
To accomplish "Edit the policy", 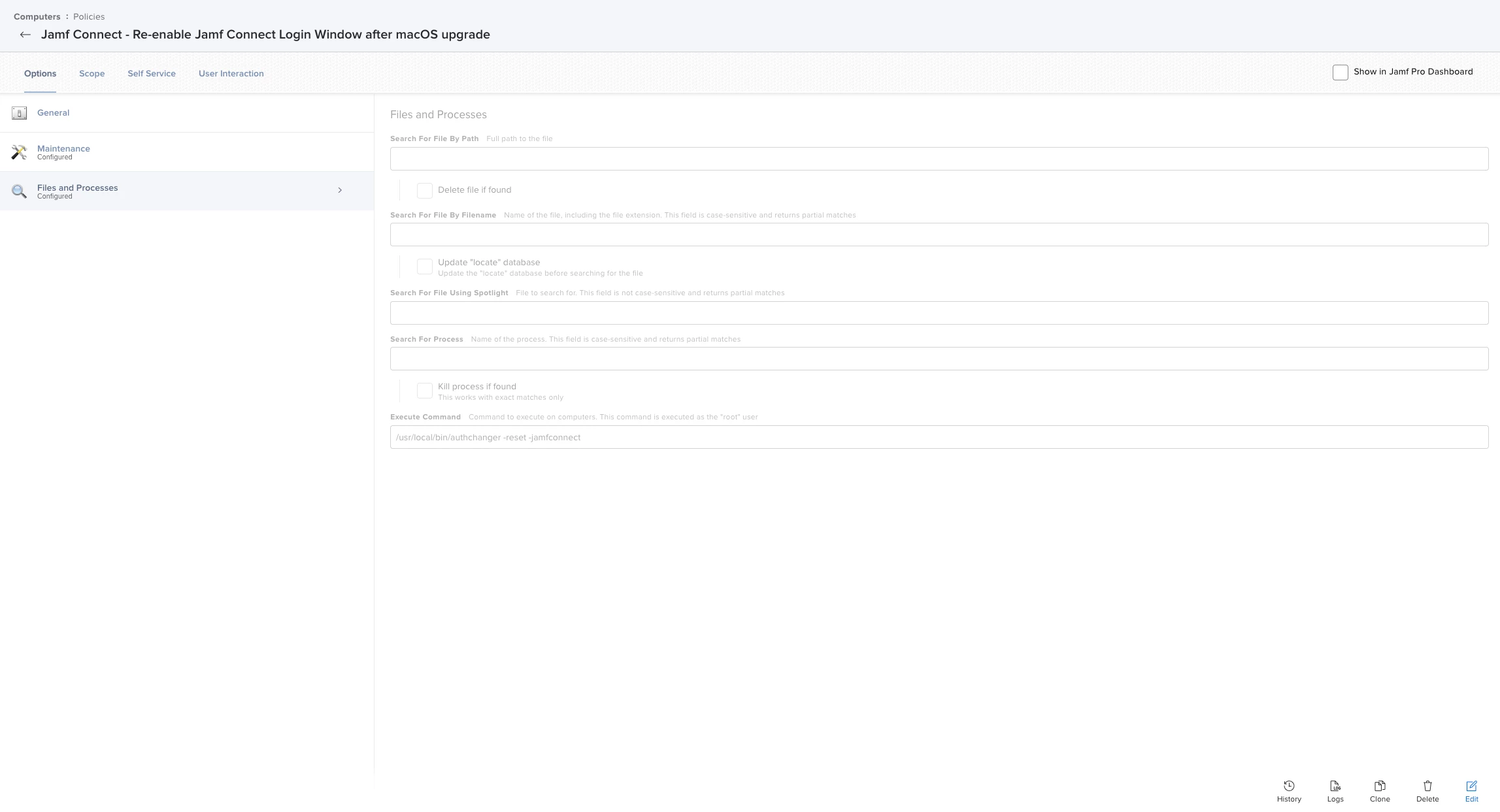I will 1471,790.
